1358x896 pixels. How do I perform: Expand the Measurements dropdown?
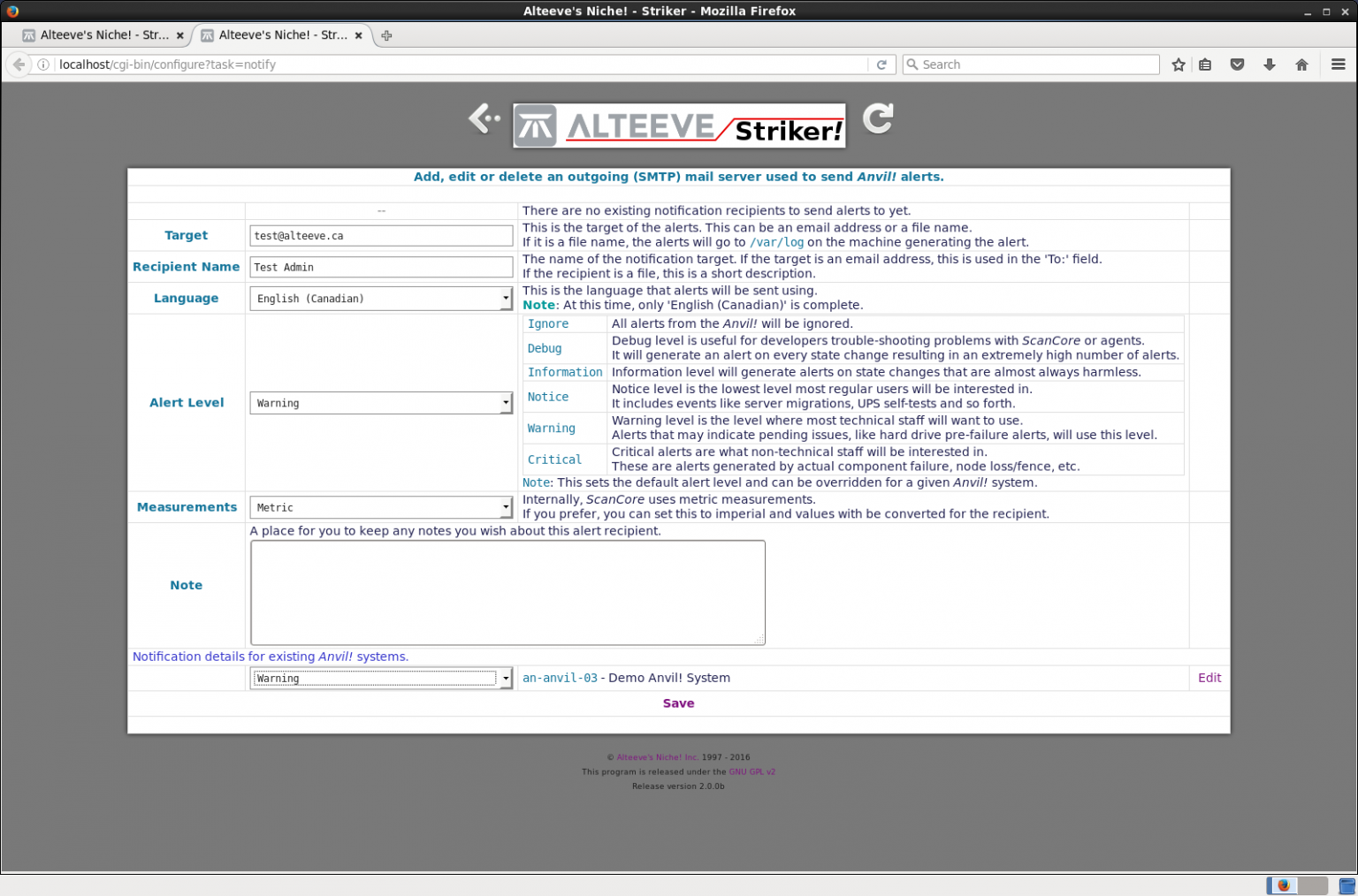point(381,507)
